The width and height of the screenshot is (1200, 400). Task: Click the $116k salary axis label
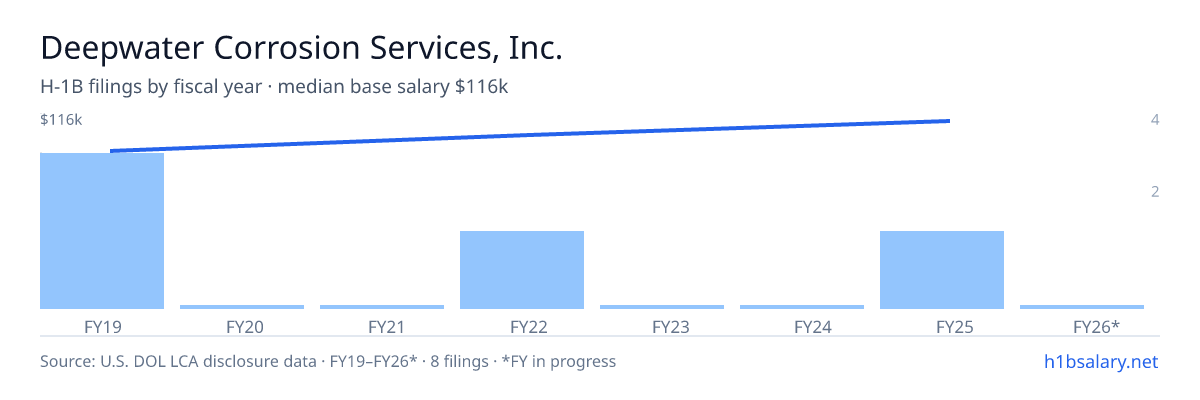pyautogui.click(x=61, y=120)
